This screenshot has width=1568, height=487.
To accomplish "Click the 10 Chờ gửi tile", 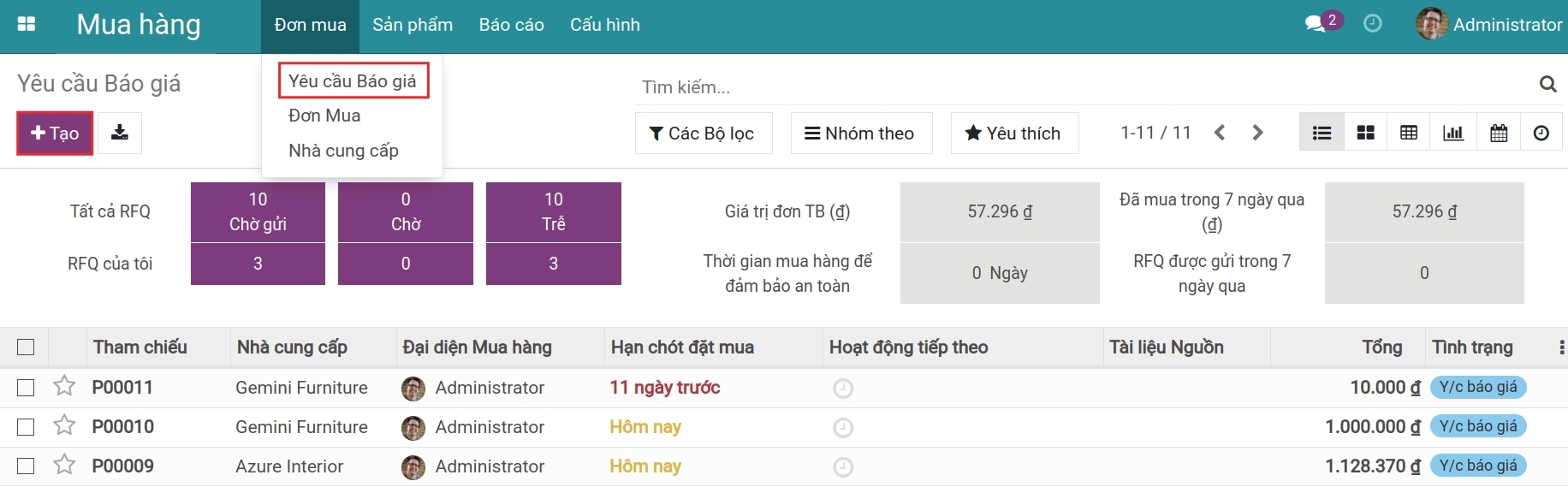I will pos(258,211).
